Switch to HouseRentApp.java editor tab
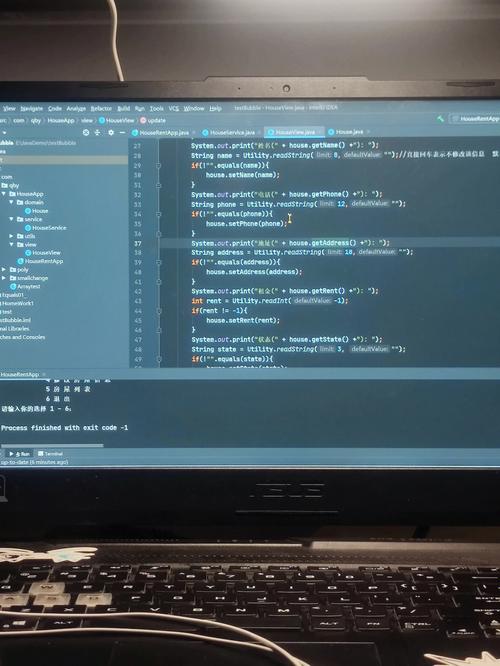This screenshot has width=500, height=666. pyautogui.click(x=161, y=133)
